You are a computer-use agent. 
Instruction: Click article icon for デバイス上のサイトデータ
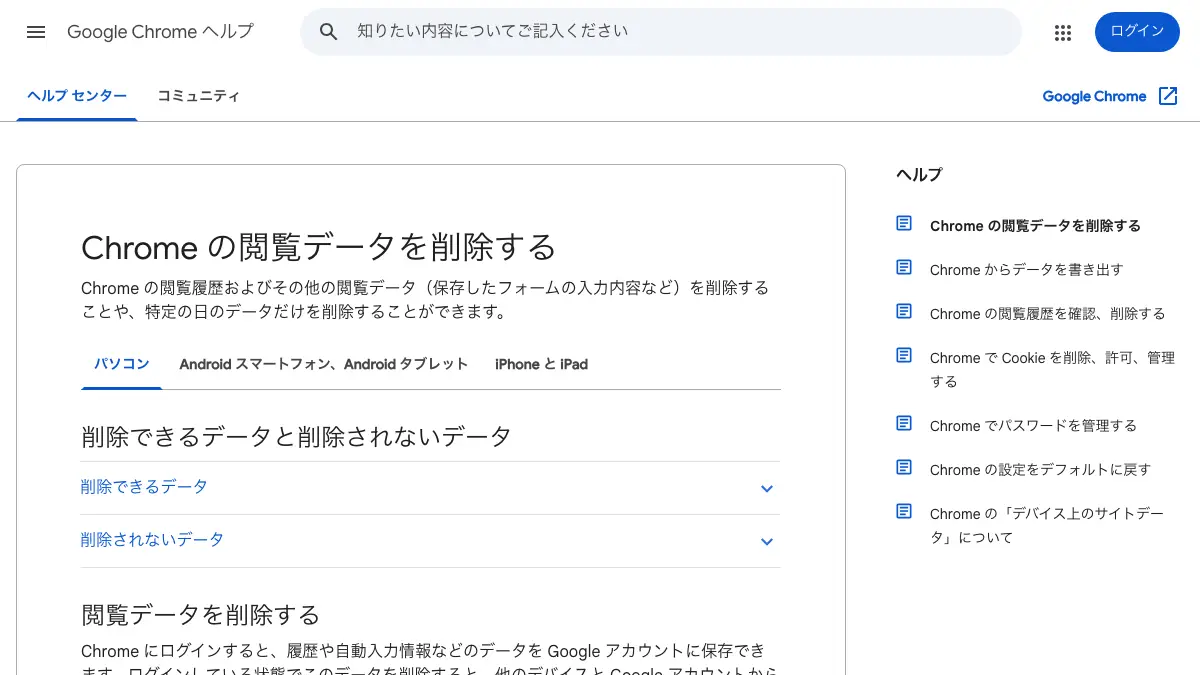click(x=904, y=512)
